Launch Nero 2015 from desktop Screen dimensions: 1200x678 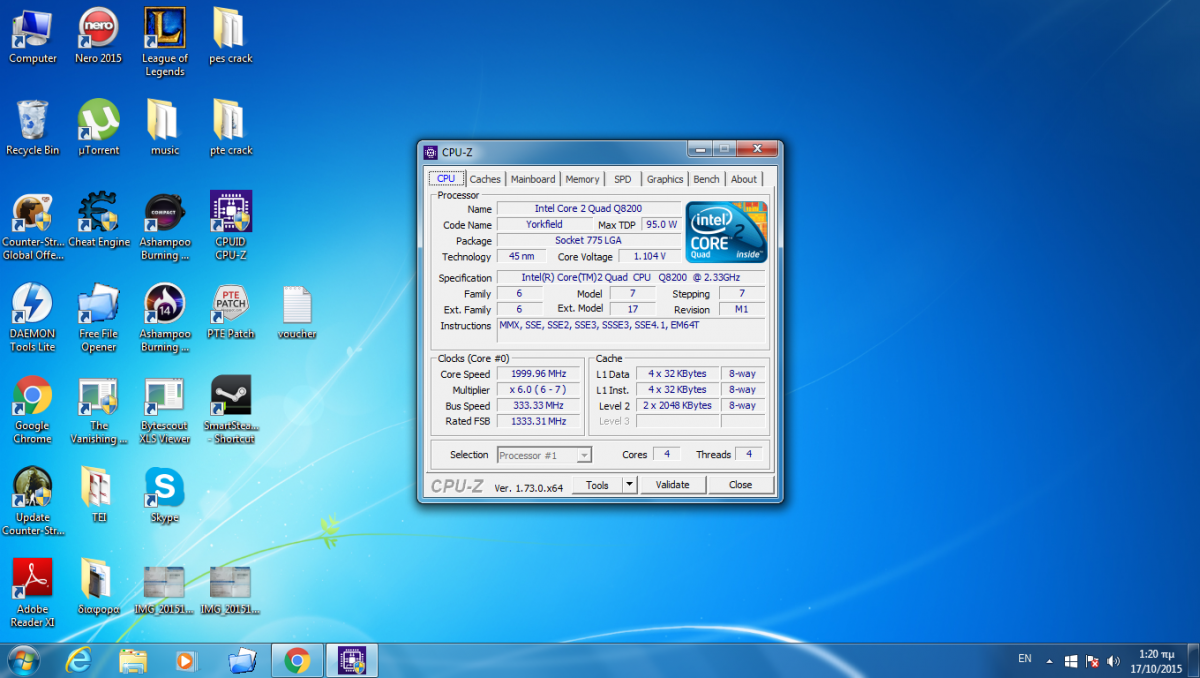click(x=98, y=36)
